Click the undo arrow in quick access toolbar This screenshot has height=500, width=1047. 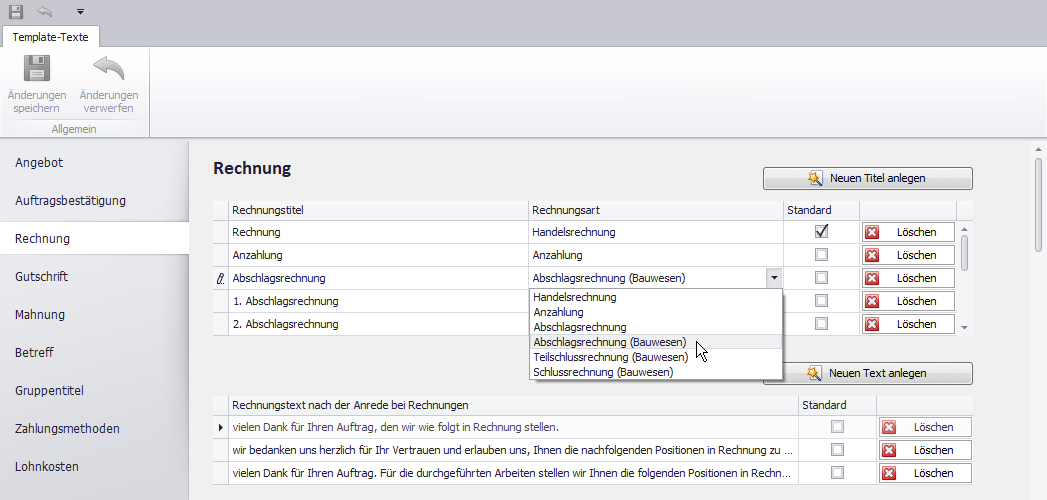tap(45, 11)
